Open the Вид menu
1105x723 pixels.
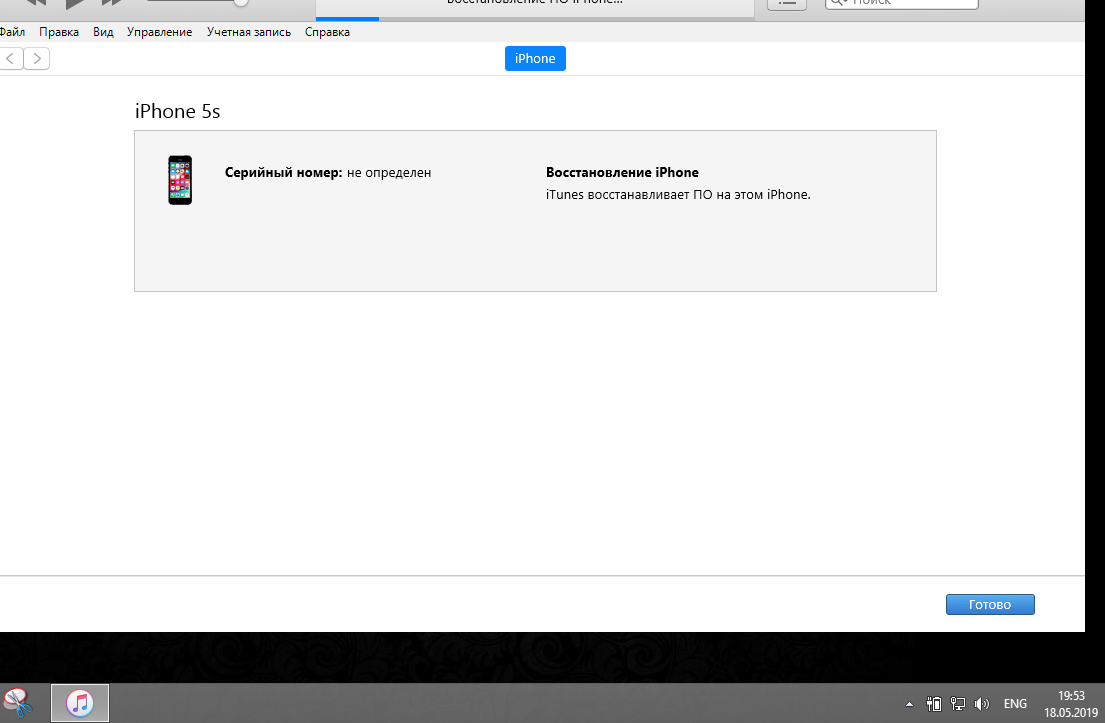tap(103, 32)
